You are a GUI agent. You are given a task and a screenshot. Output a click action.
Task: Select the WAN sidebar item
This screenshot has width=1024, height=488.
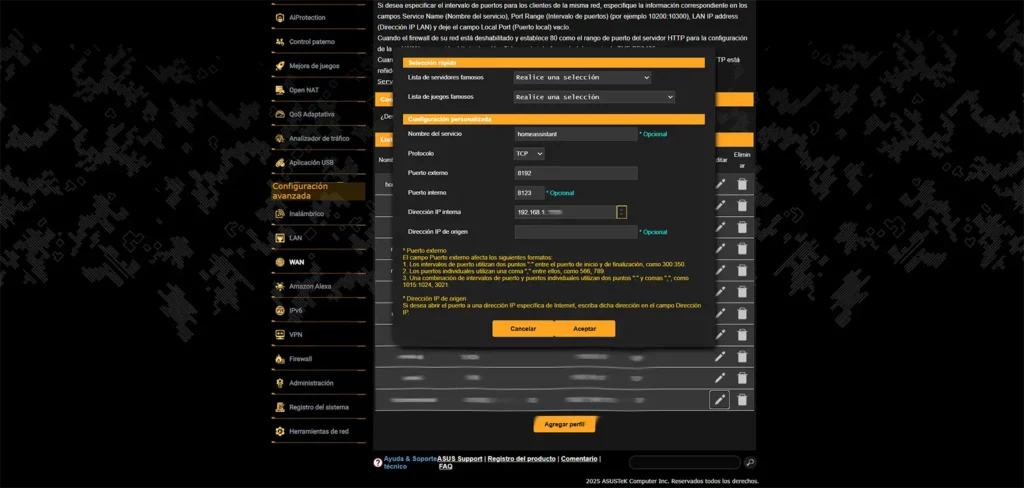tap(296, 262)
